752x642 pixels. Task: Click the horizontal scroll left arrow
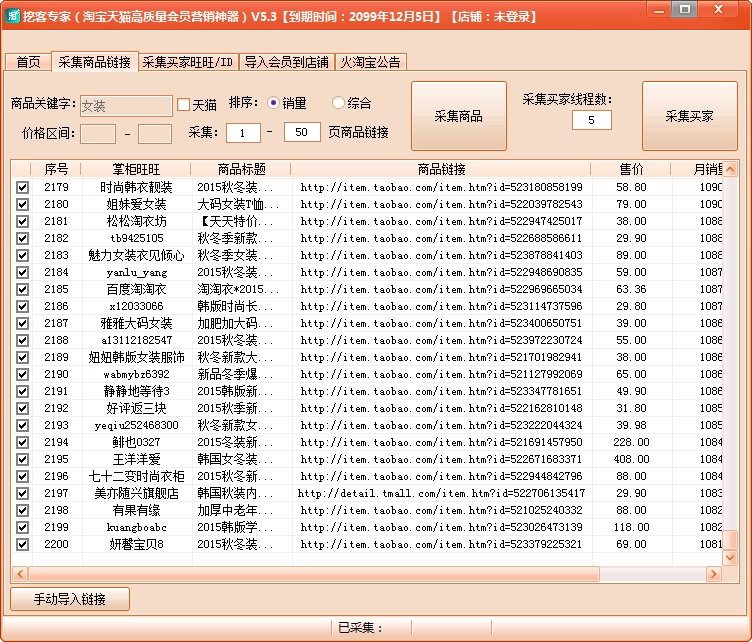click(x=20, y=573)
